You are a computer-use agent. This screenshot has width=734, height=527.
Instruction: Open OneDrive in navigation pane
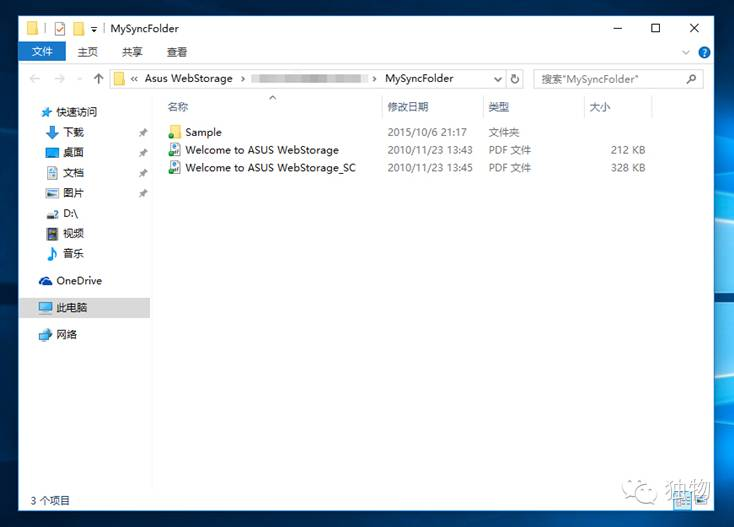tap(78, 281)
